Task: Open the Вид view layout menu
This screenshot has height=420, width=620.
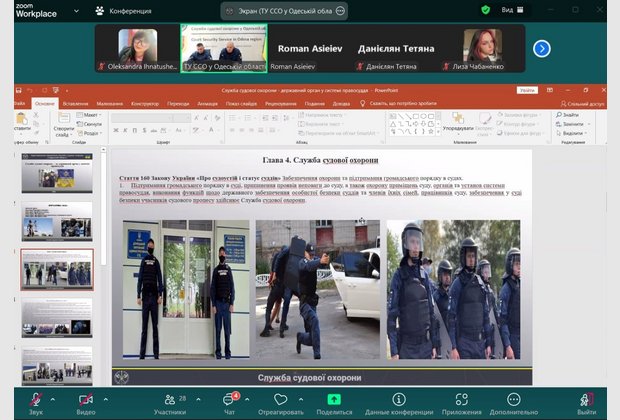Action: tap(511, 9)
